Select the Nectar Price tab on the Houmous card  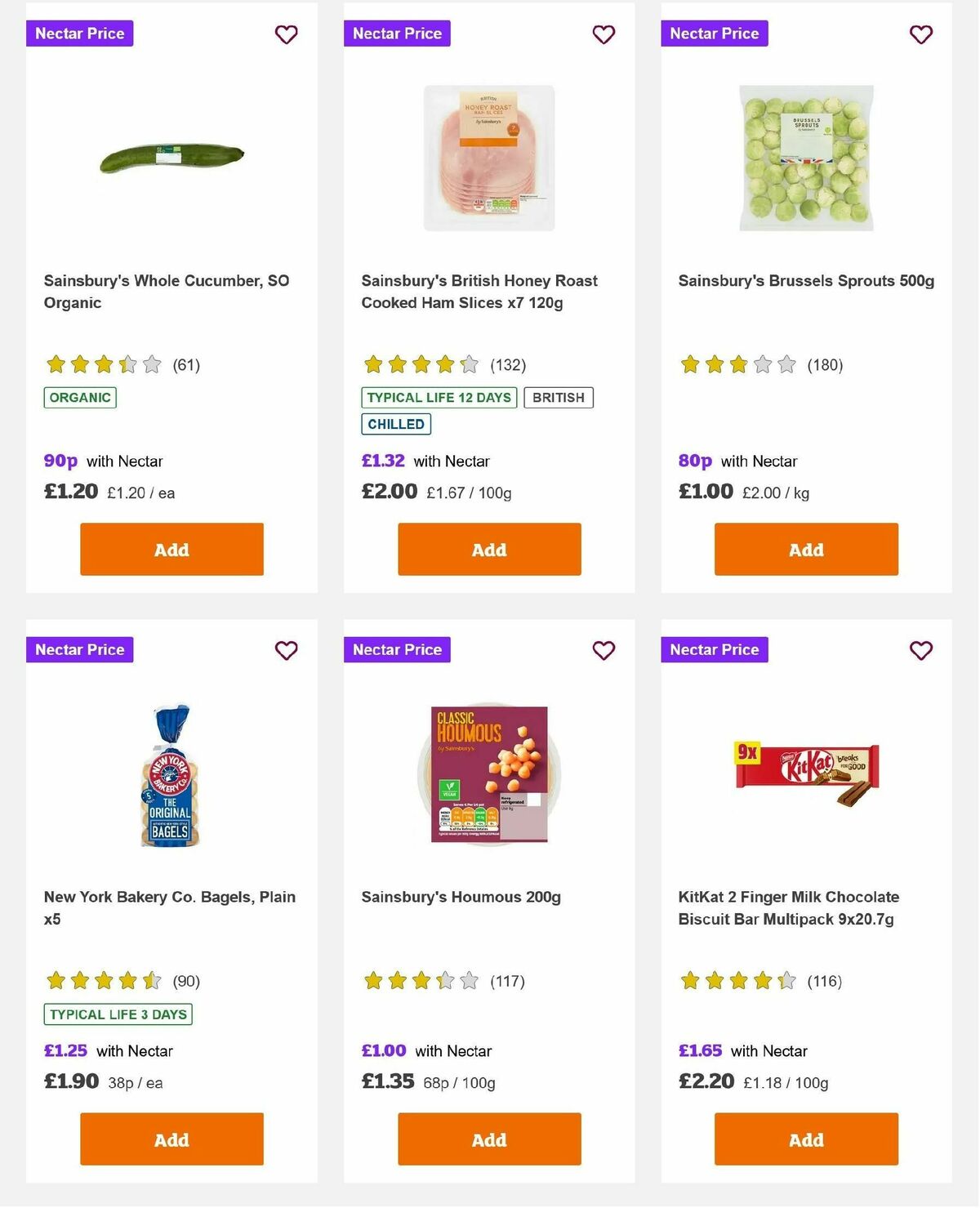[397, 650]
